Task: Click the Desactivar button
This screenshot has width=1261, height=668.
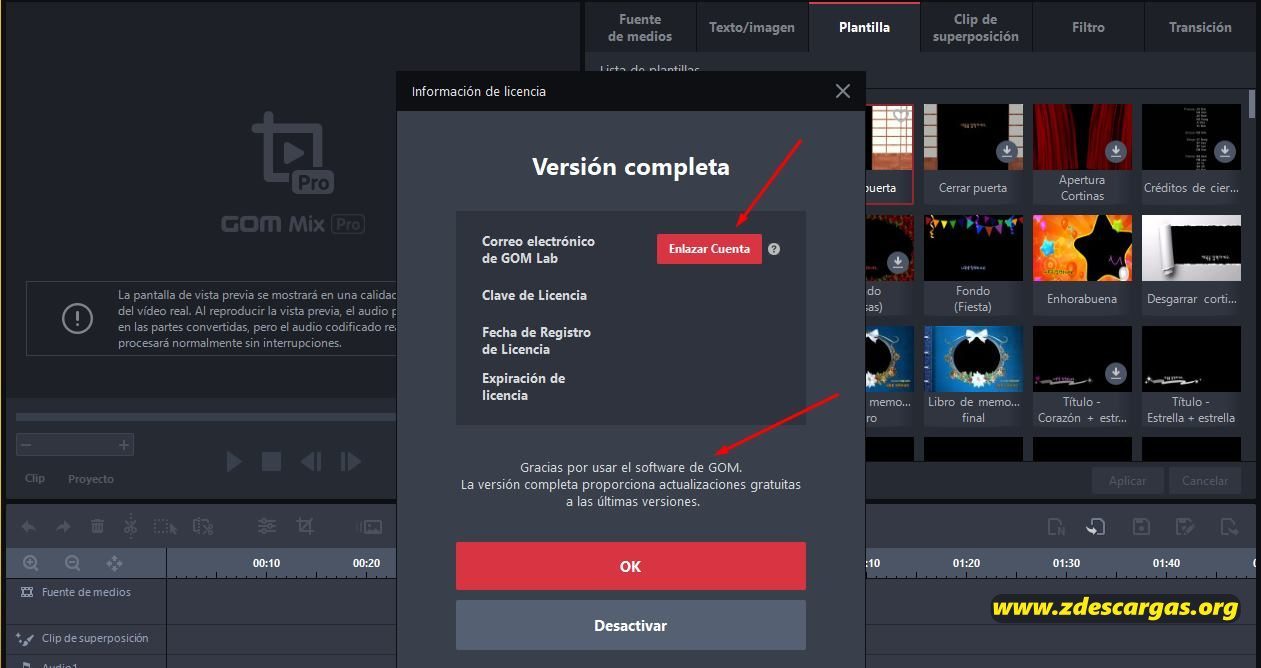Action: coord(630,625)
